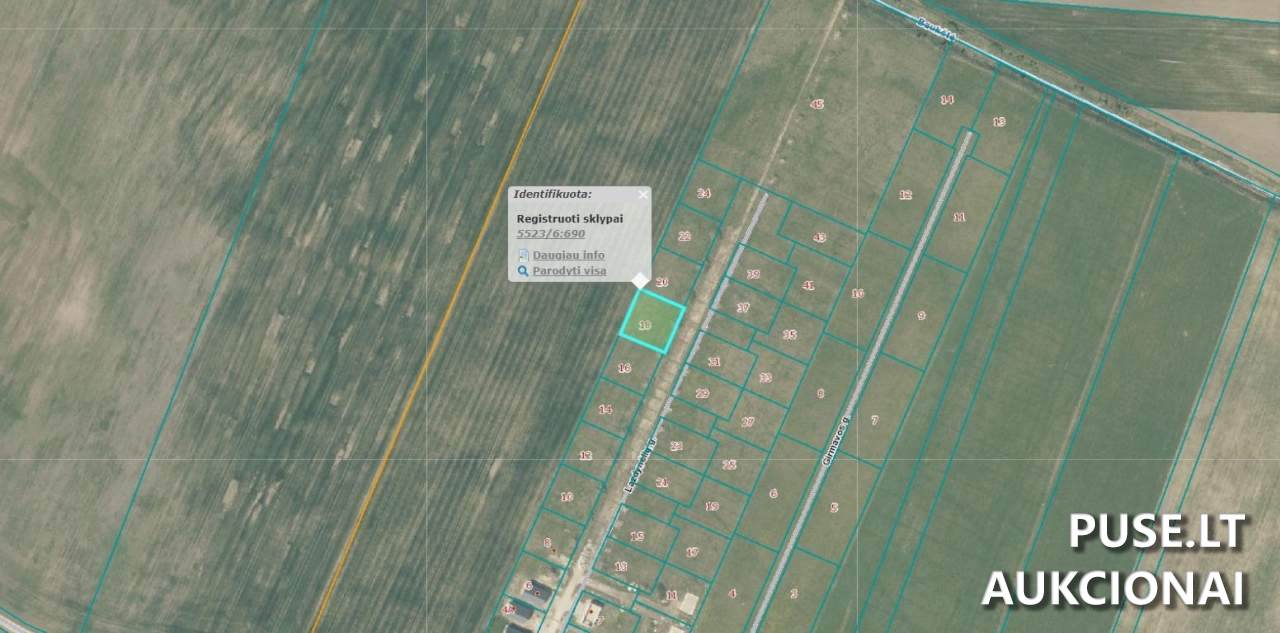Click the magnifier icon beside Parodyti visa
The width and height of the screenshot is (1280, 633).
tap(523, 271)
